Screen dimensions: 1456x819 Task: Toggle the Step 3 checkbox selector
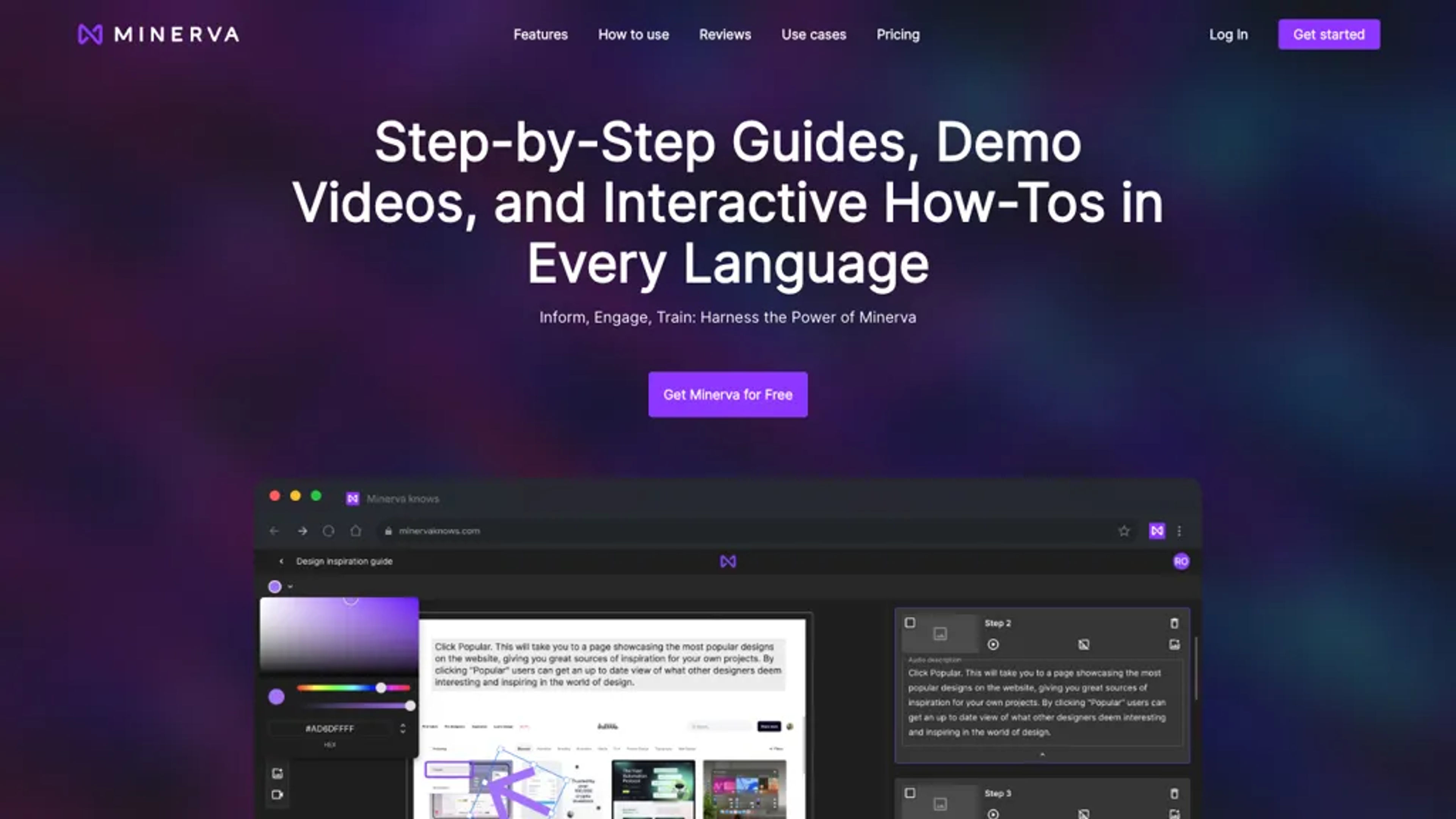(909, 793)
